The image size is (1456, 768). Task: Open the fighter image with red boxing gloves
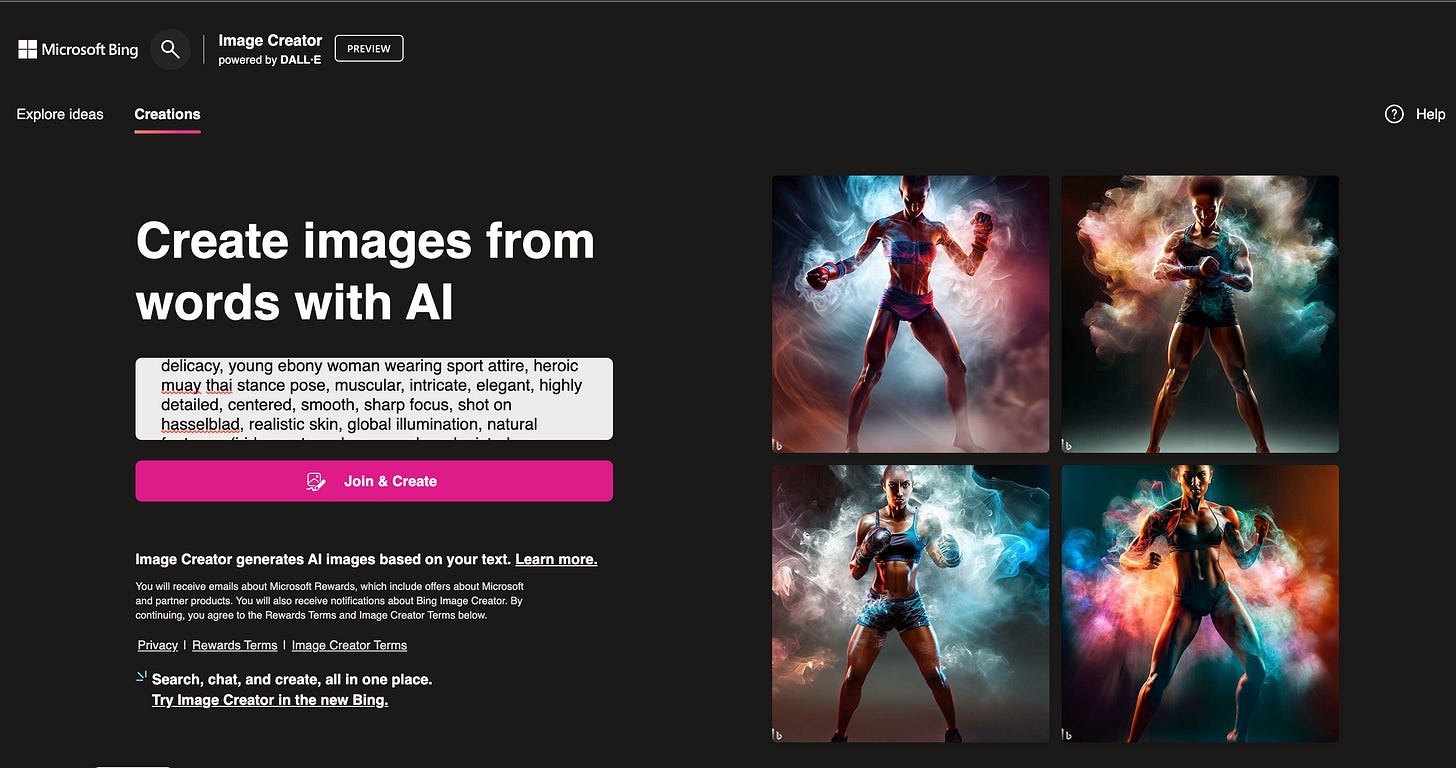coord(911,314)
